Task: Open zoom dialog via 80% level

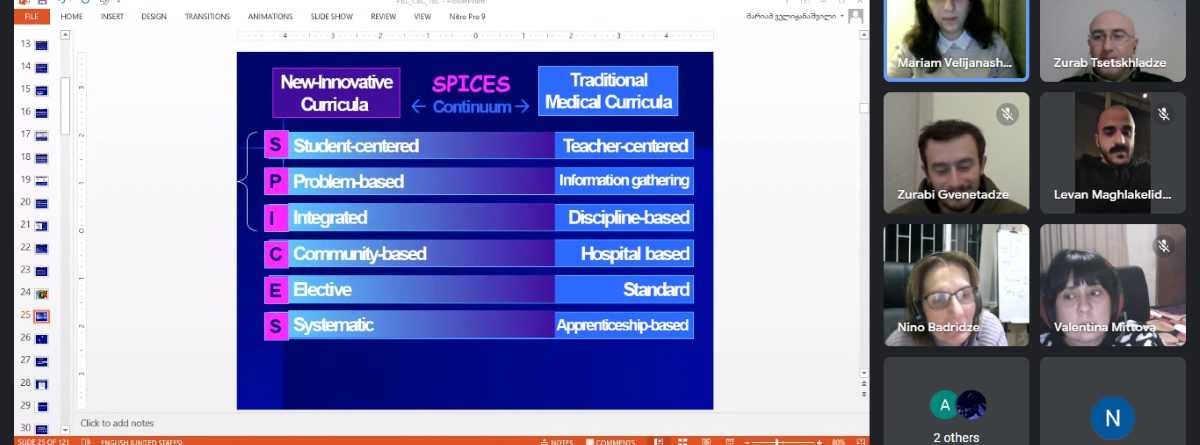Action: 838,441
